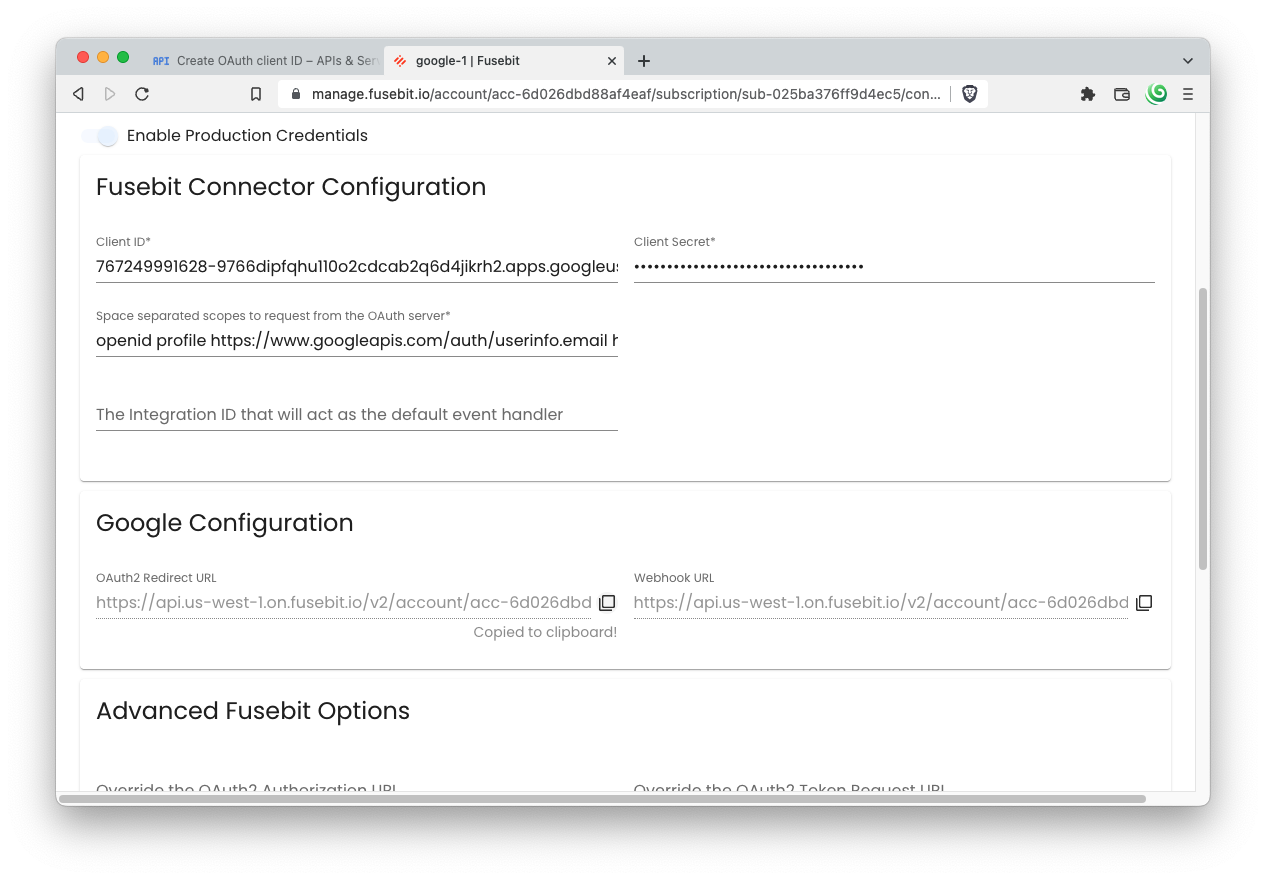Image resolution: width=1266 pixels, height=880 pixels.
Task: Open a new browser tab
Action: pos(644,61)
